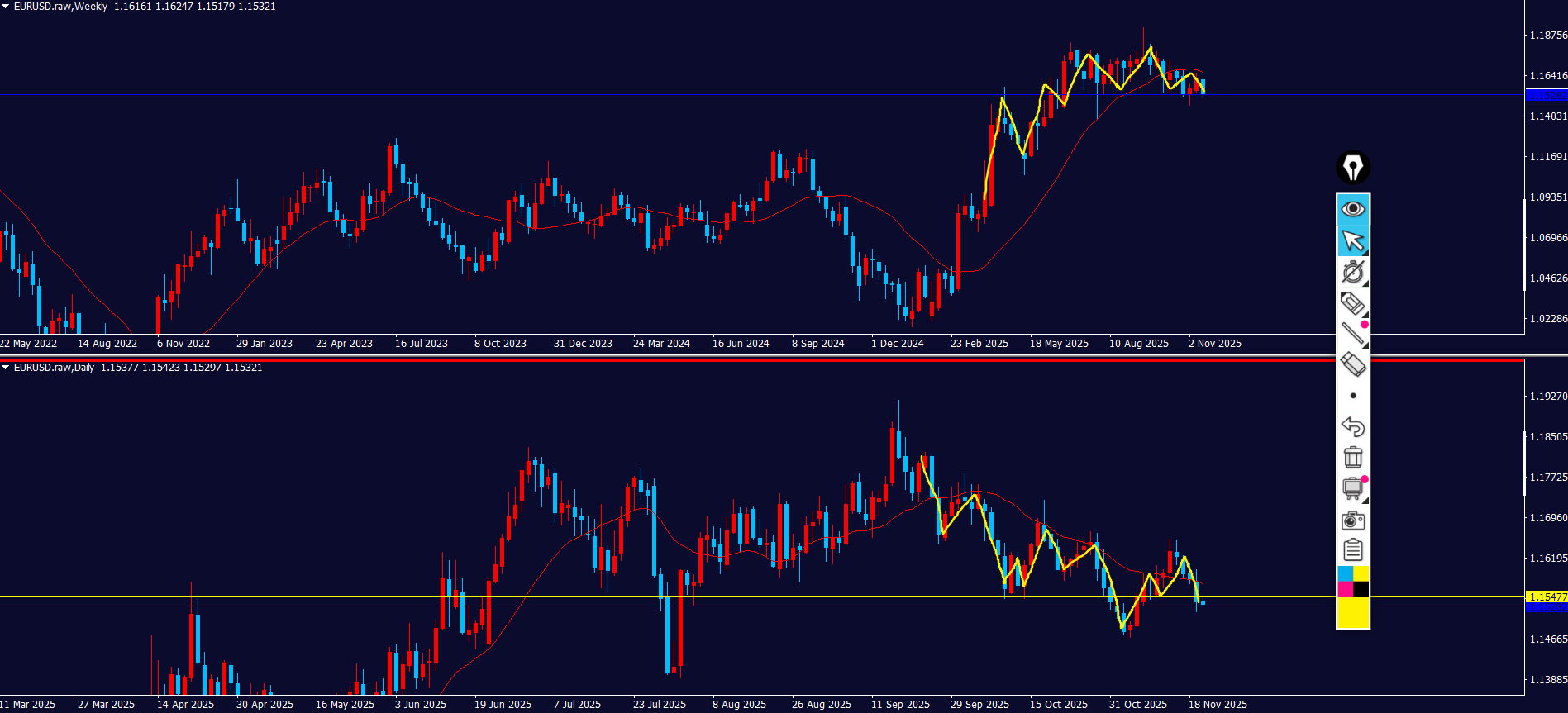This screenshot has height=713, width=1568.
Task: Choose the black color swatch
Action: tap(1361, 588)
